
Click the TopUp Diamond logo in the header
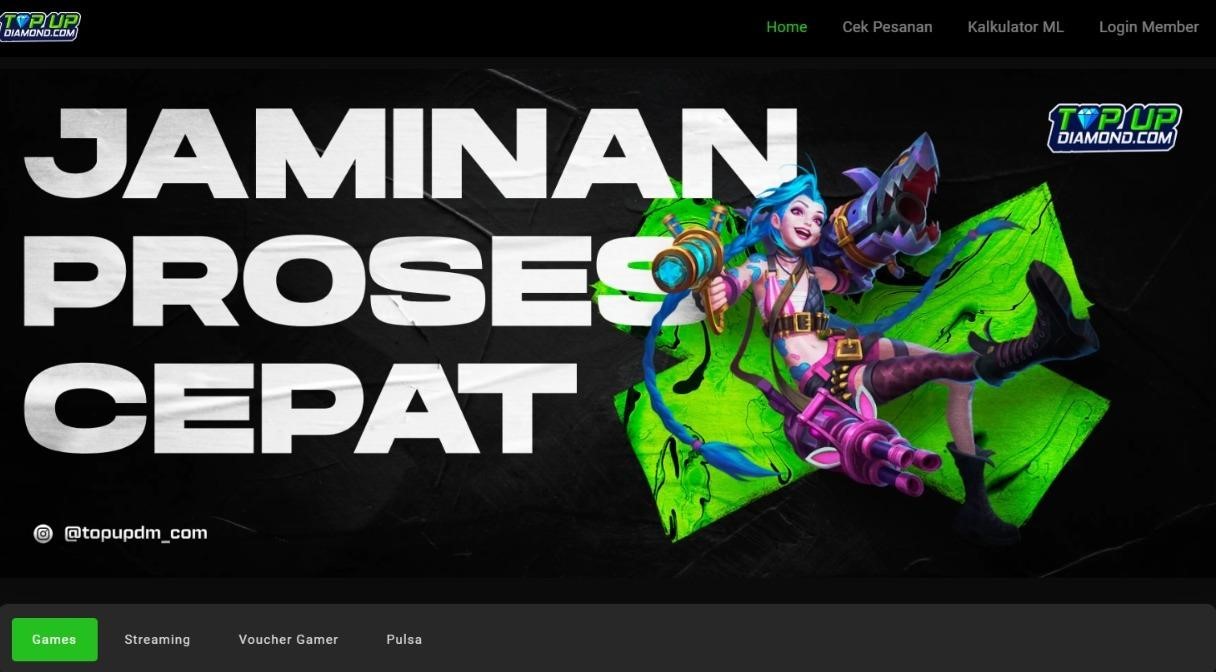[x=40, y=26]
